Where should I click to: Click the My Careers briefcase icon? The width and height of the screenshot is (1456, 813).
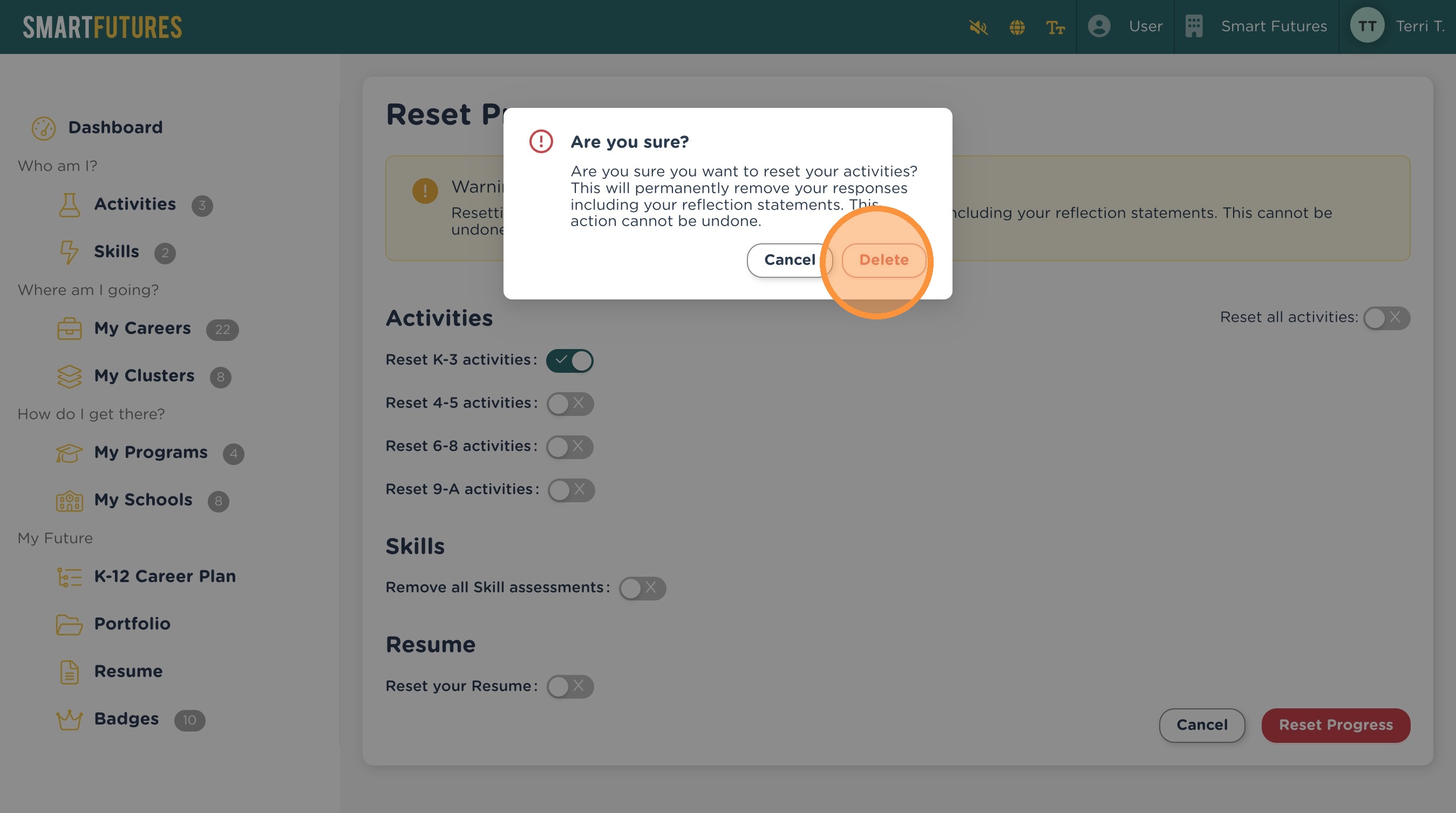click(x=70, y=328)
